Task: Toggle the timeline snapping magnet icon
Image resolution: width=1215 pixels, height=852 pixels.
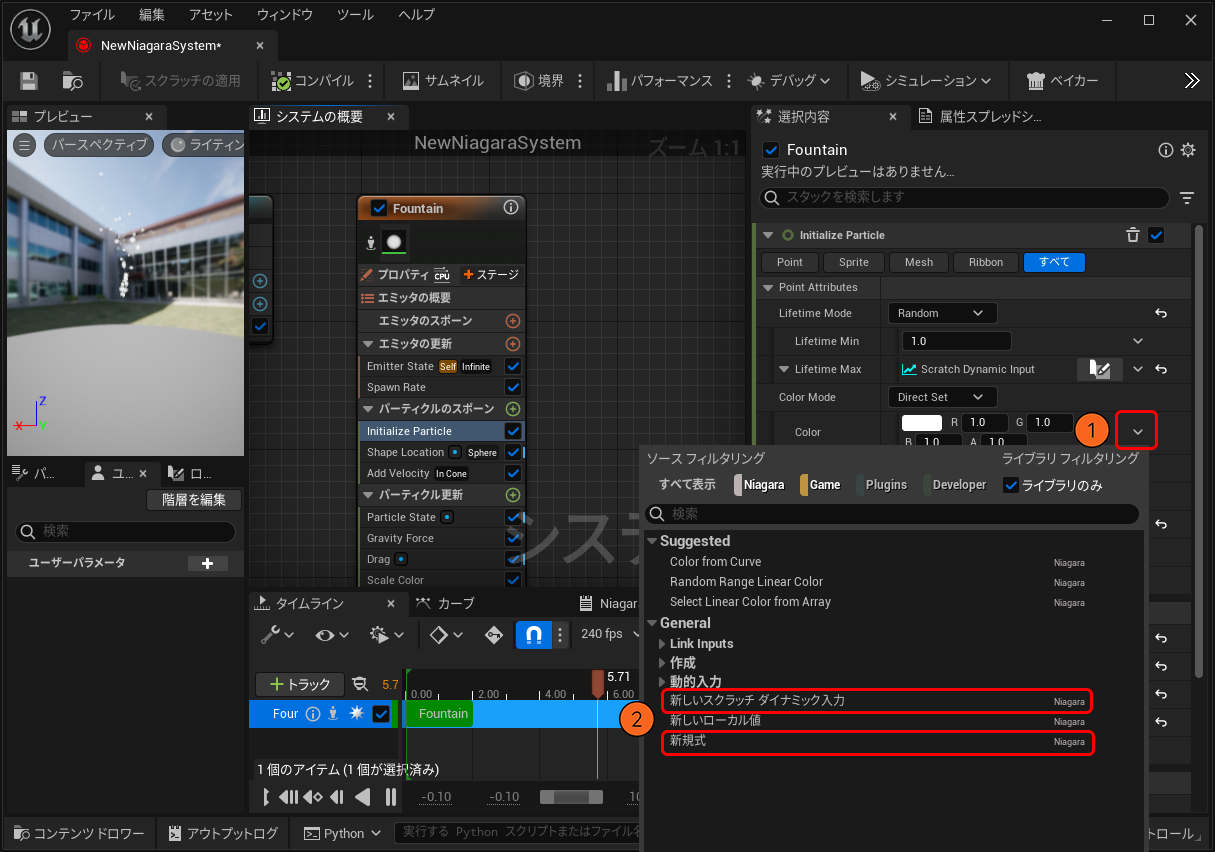Action: [533, 635]
